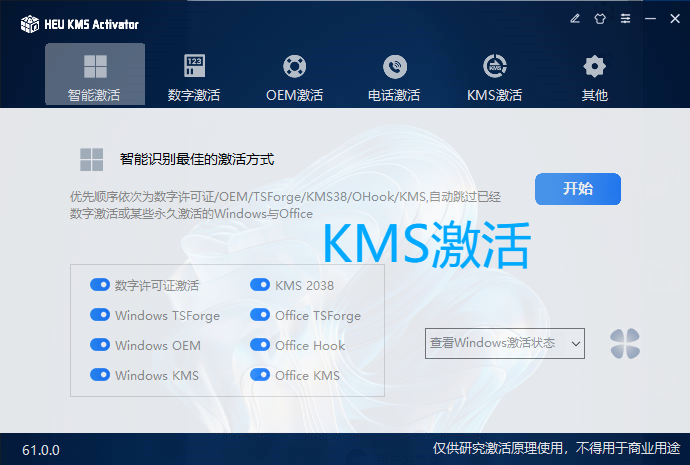
Task: Click the clover icon beside the dropdown
Action: 625,344
